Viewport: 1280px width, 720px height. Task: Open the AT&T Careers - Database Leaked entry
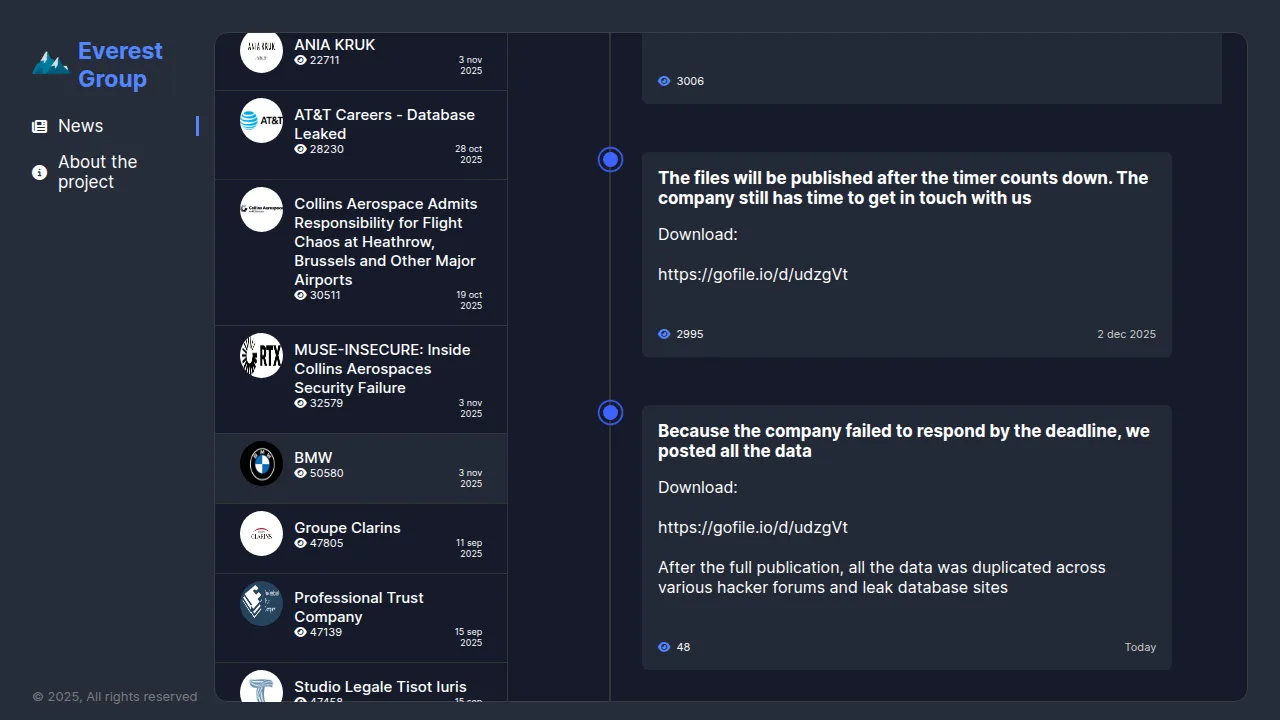click(384, 124)
